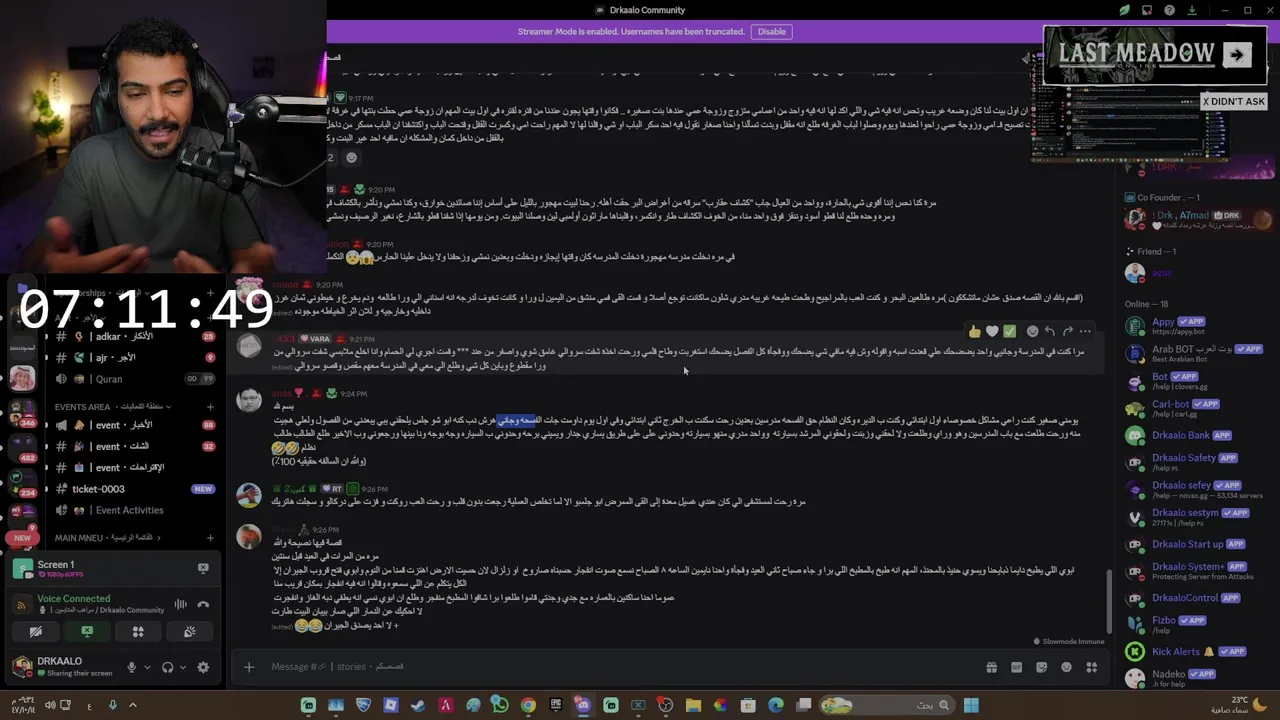Click the download update icon in title bar

(1191, 10)
